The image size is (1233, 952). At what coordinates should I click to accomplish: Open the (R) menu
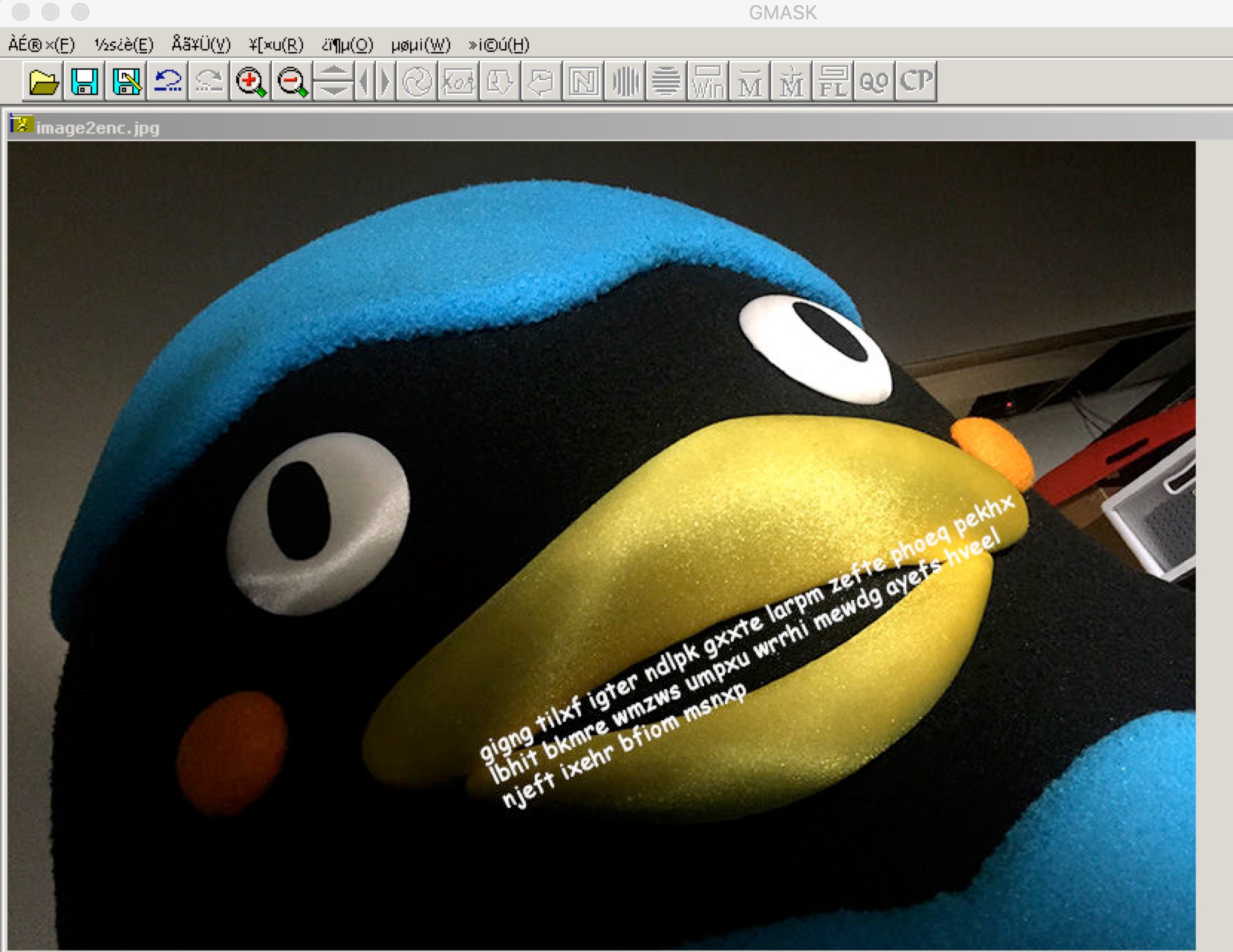coord(276,45)
